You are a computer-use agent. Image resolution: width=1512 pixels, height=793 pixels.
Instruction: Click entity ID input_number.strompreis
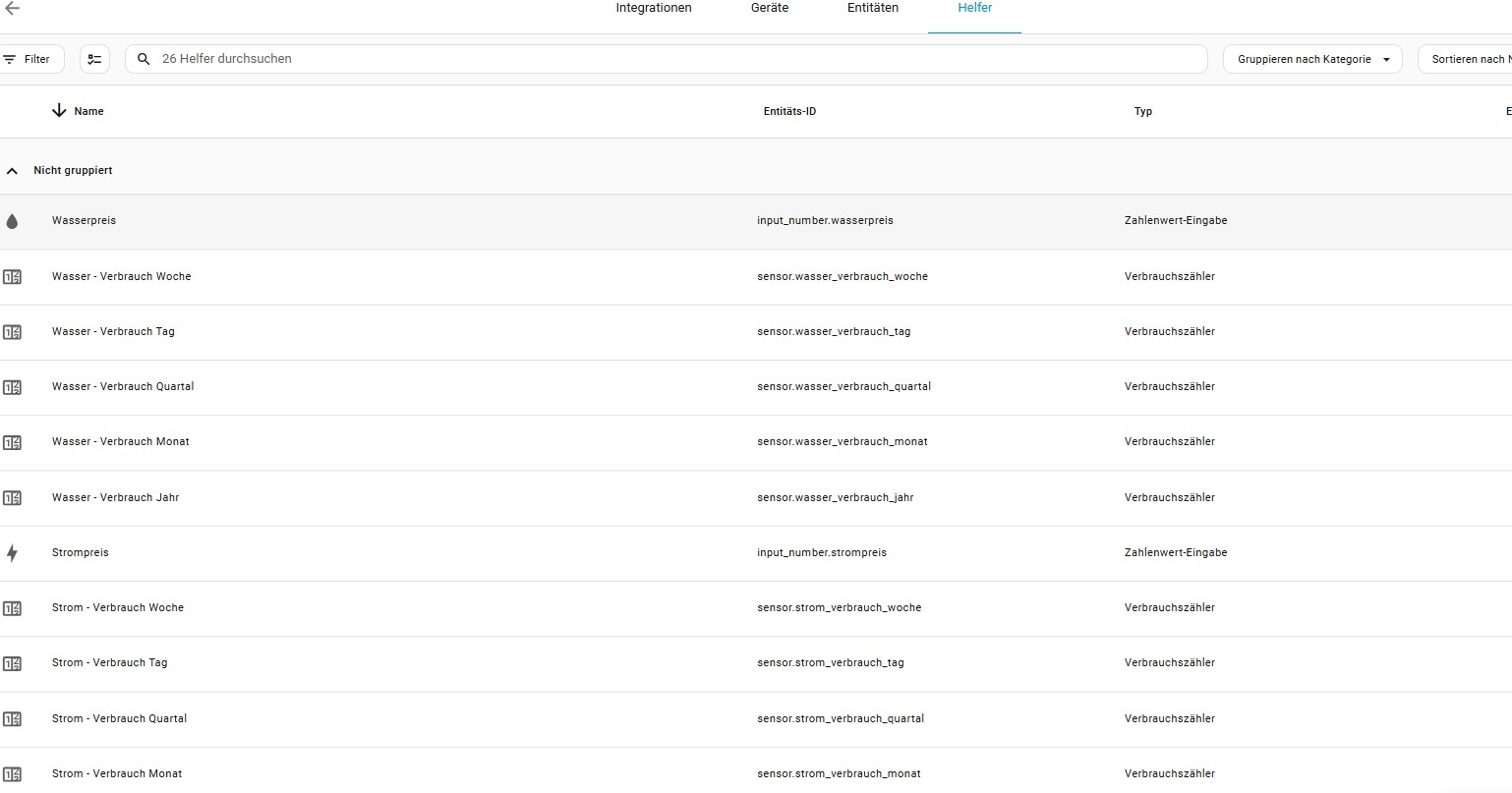click(x=822, y=553)
